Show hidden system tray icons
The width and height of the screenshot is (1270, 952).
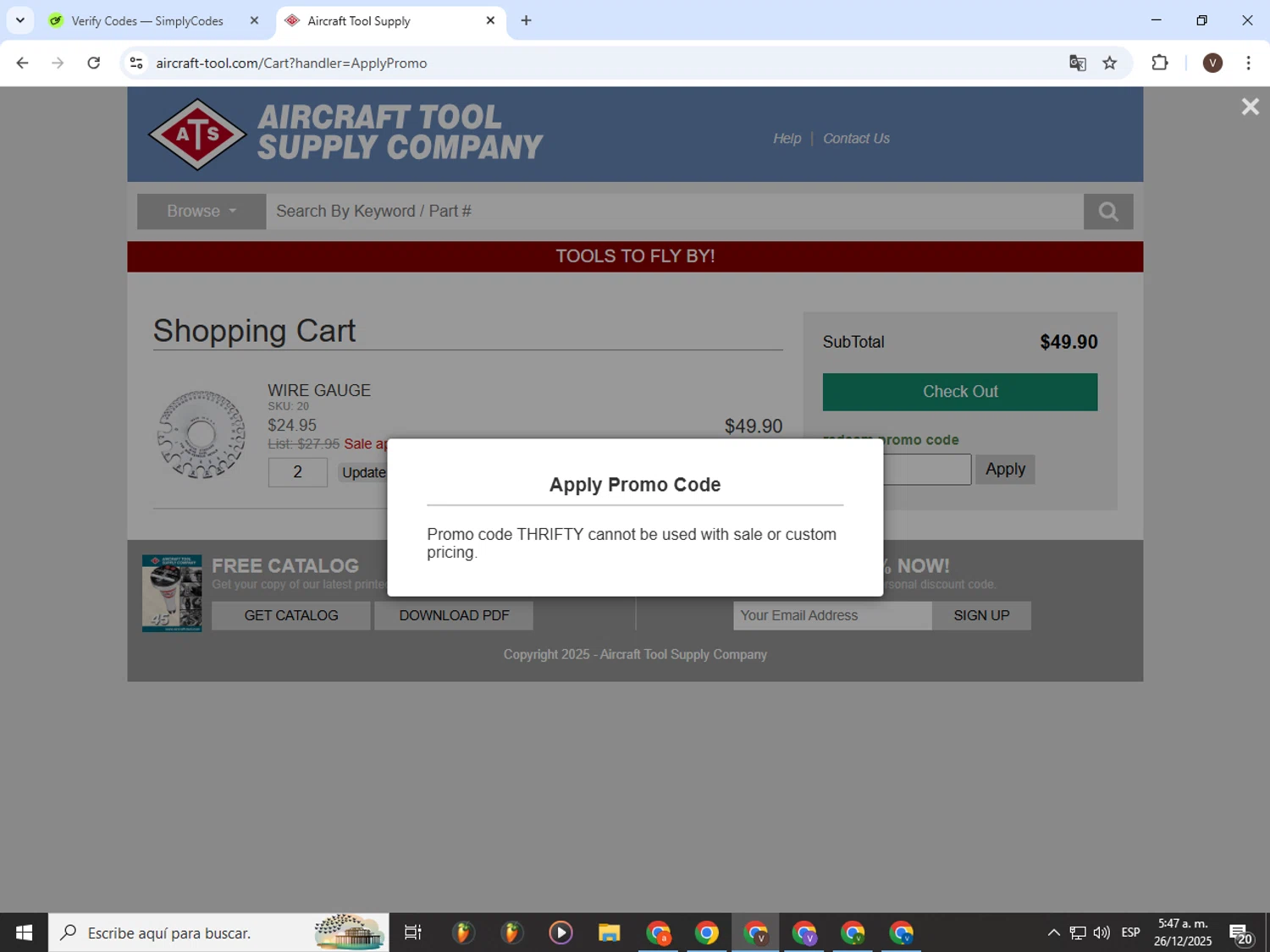pos(1053,933)
